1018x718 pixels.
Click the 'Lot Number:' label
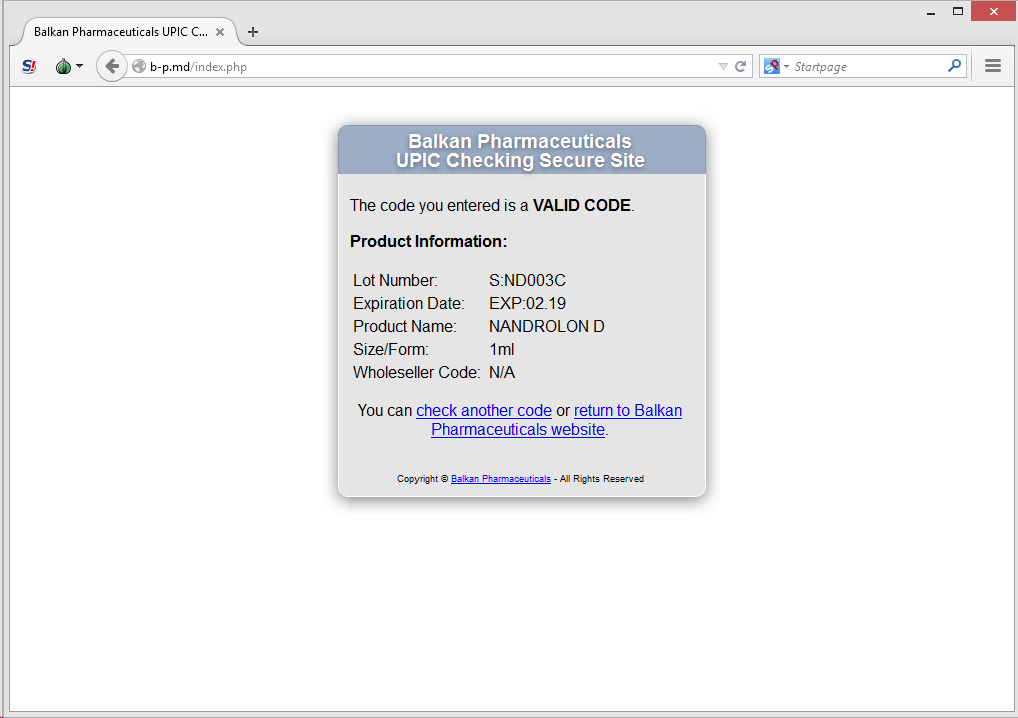point(395,280)
